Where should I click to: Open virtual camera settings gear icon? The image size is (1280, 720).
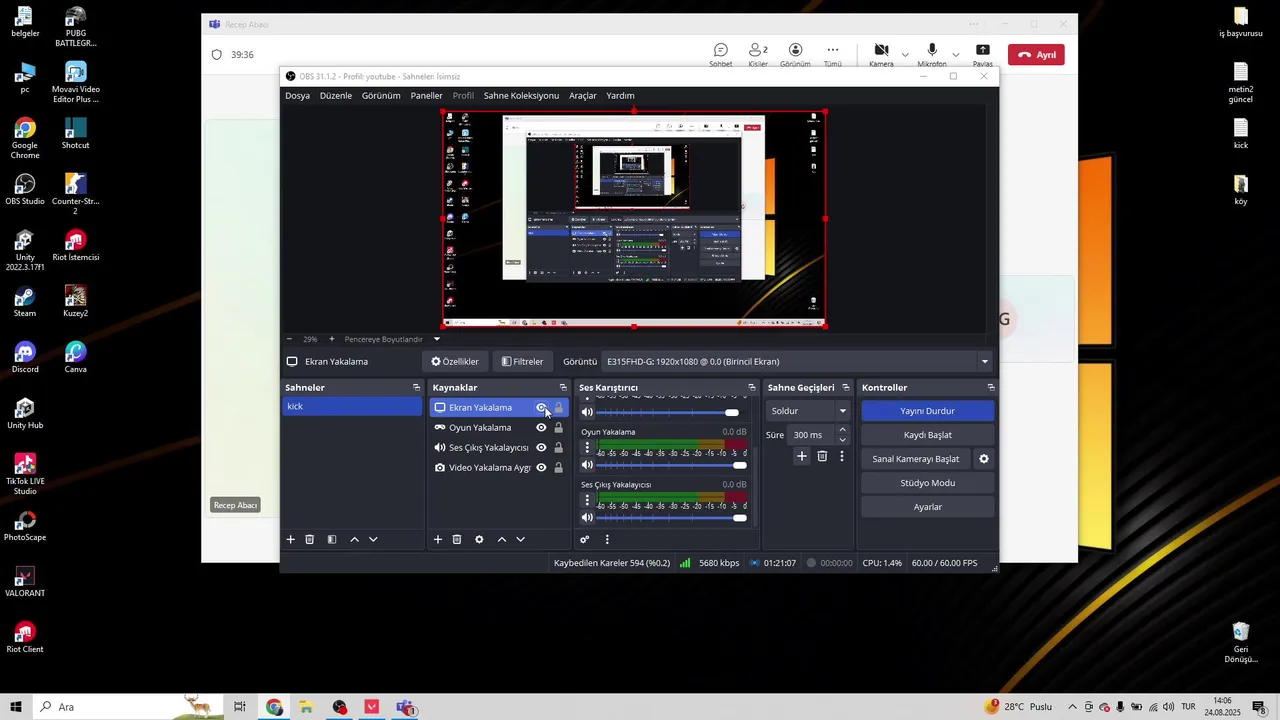coord(984,459)
